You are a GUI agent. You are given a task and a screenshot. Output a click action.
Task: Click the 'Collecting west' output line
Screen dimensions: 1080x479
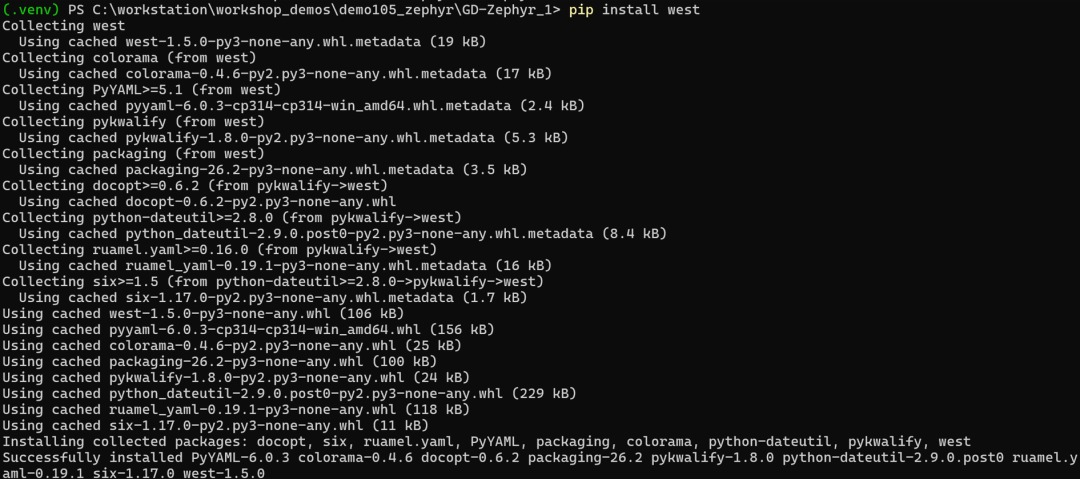click(64, 26)
